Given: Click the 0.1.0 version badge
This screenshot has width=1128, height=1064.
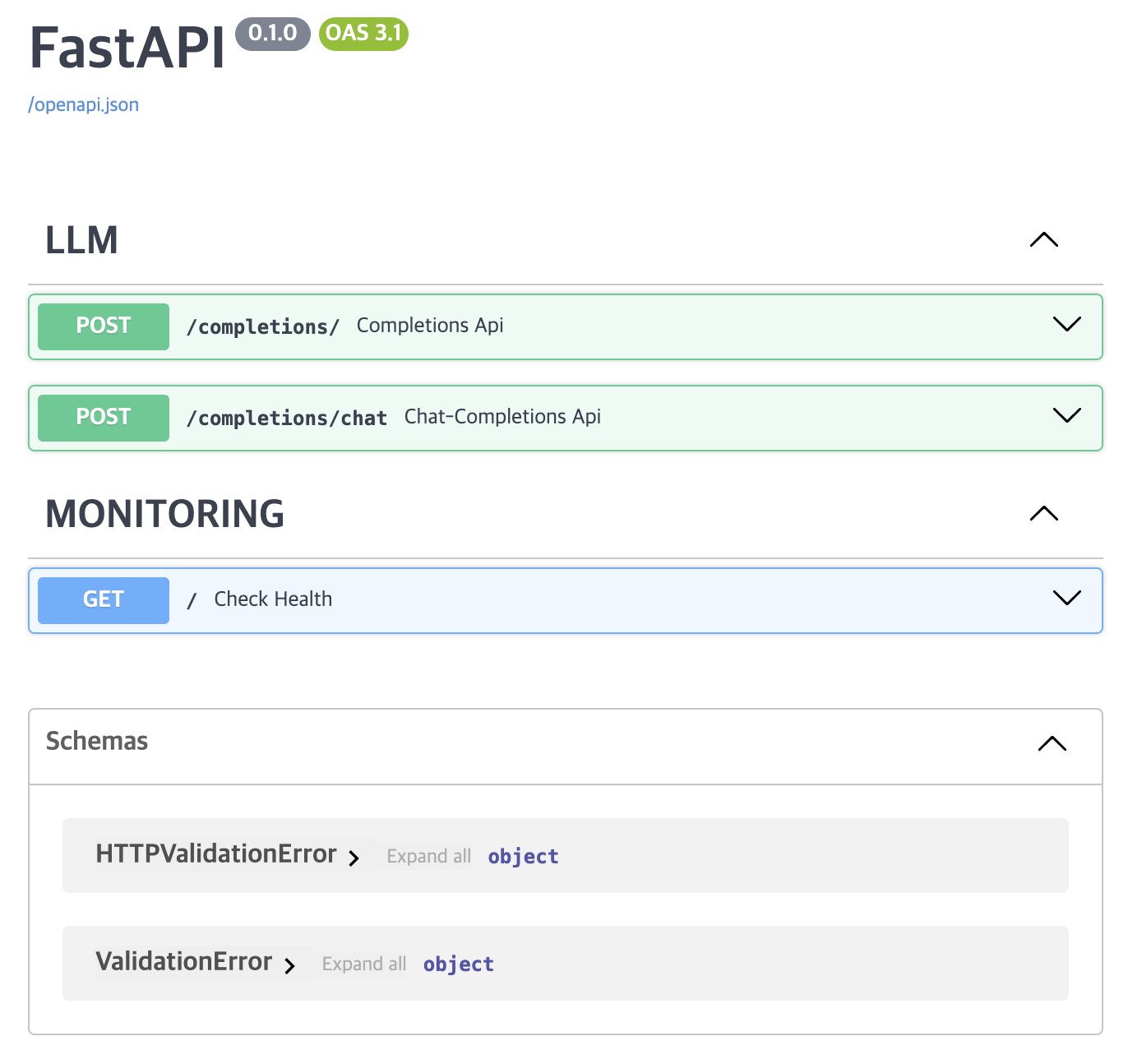Looking at the screenshot, I should [x=273, y=34].
